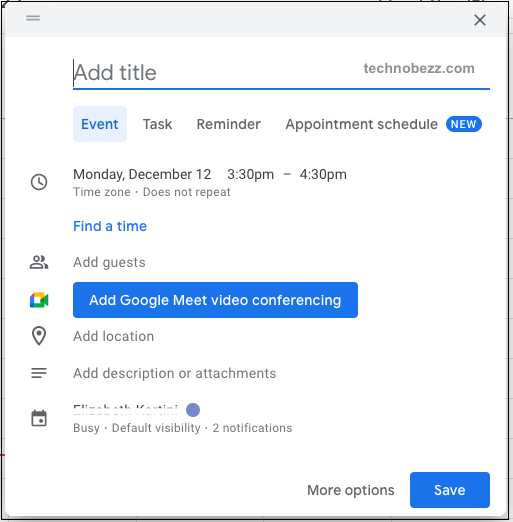Click the drag handle icon at dialog top

pos(33,18)
